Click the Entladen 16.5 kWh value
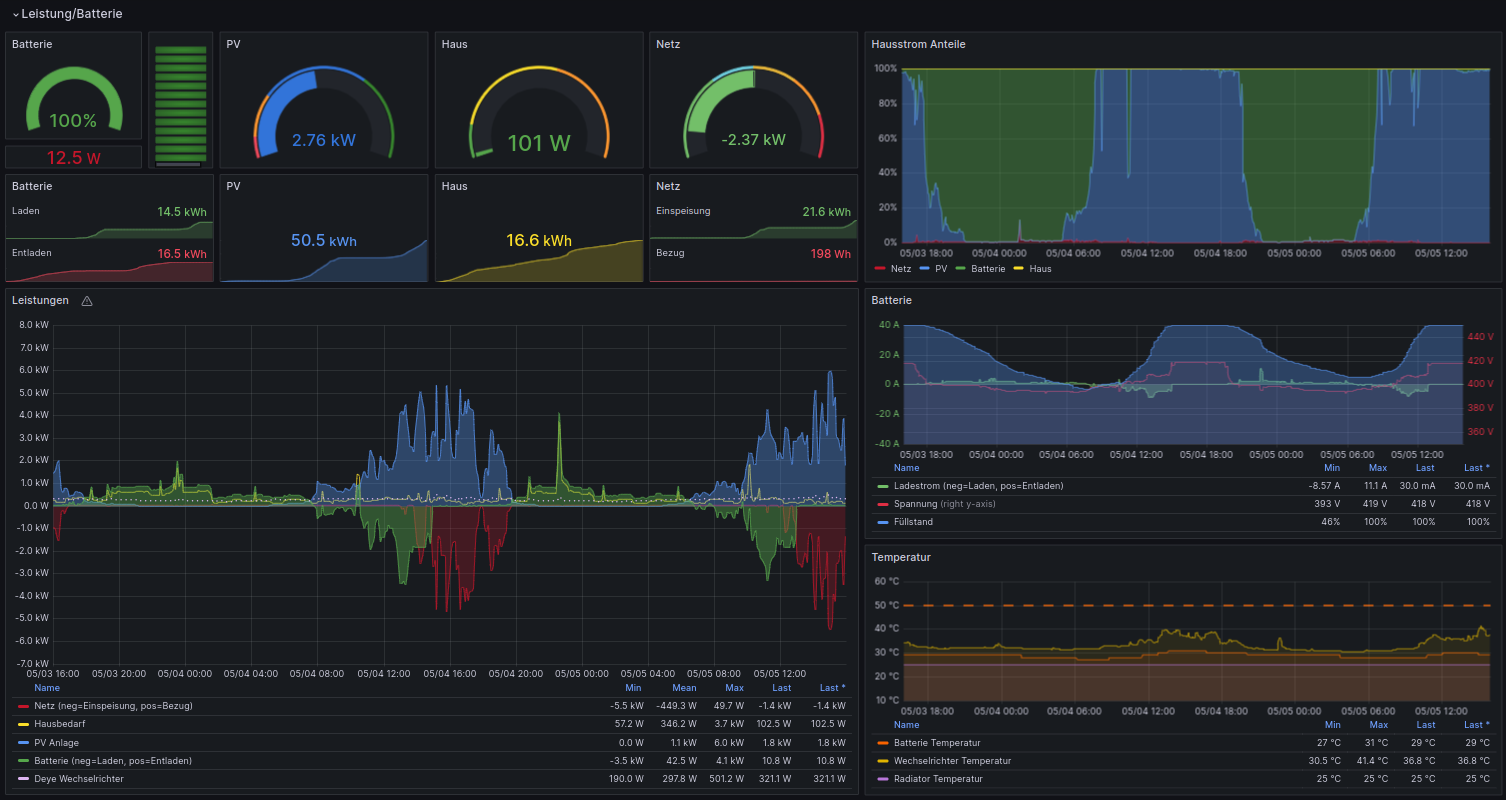 point(182,254)
